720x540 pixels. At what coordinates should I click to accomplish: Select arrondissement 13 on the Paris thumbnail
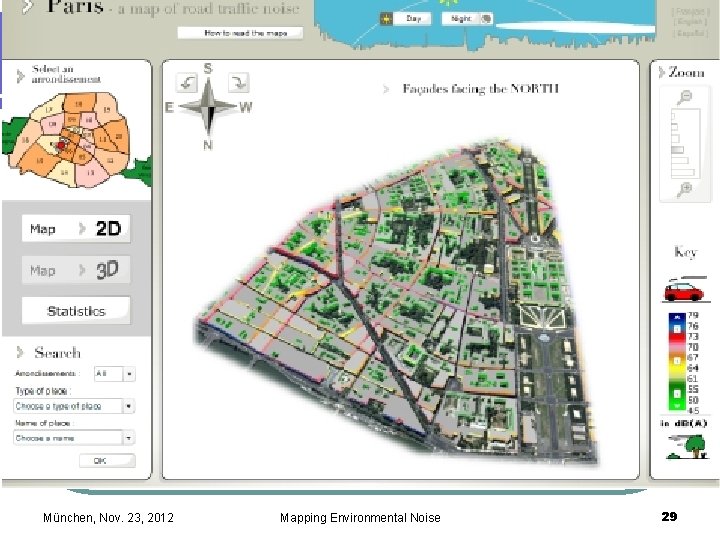90,173
